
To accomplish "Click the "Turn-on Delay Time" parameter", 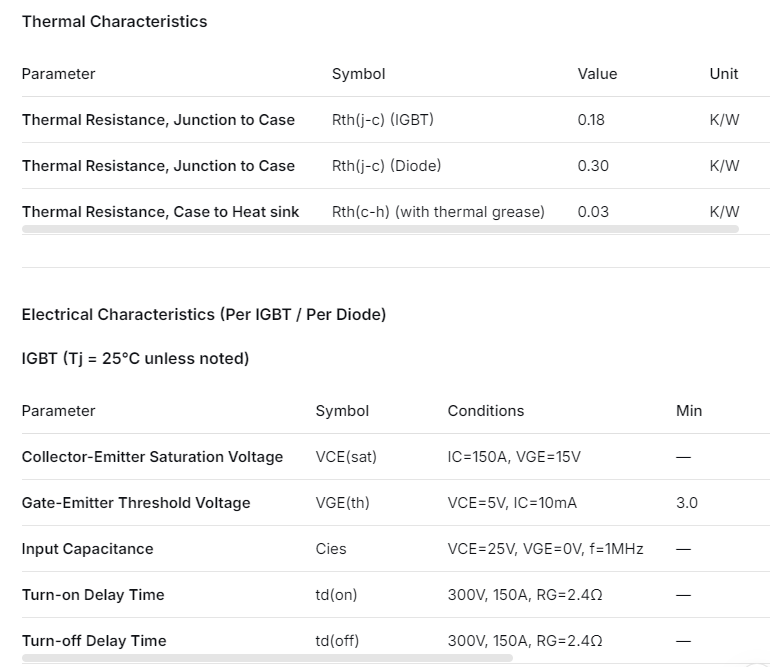I will point(93,595).
